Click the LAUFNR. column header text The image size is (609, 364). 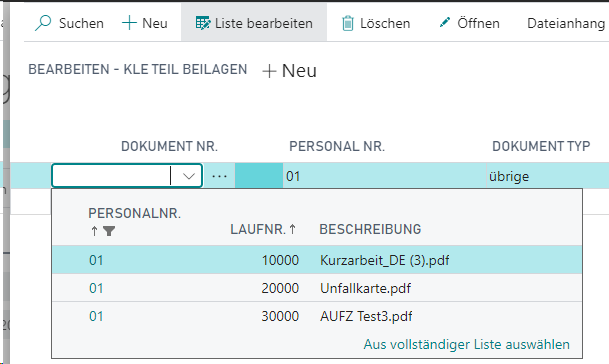click(258, 229)
